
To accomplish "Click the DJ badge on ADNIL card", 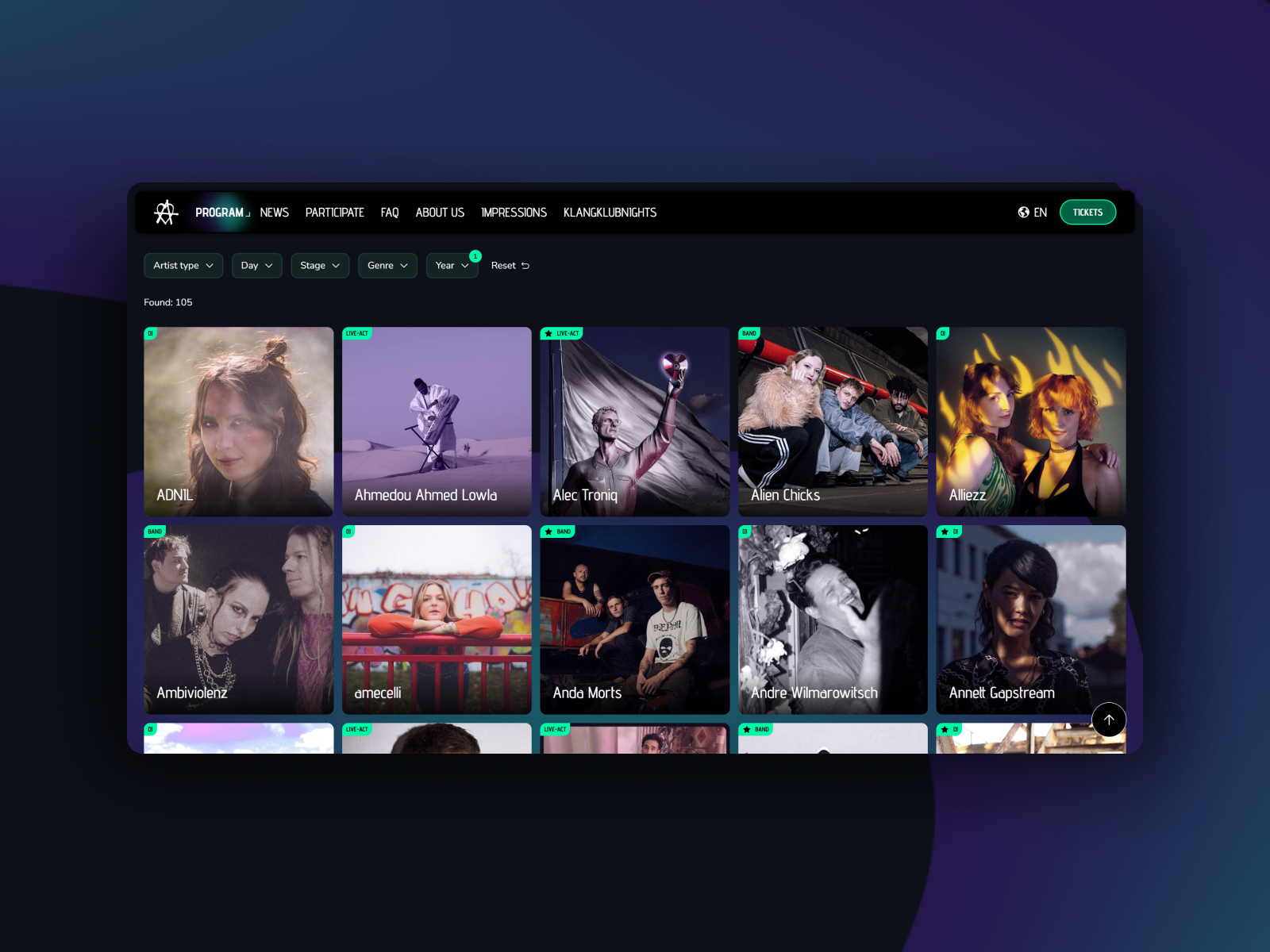I will 150,333.
